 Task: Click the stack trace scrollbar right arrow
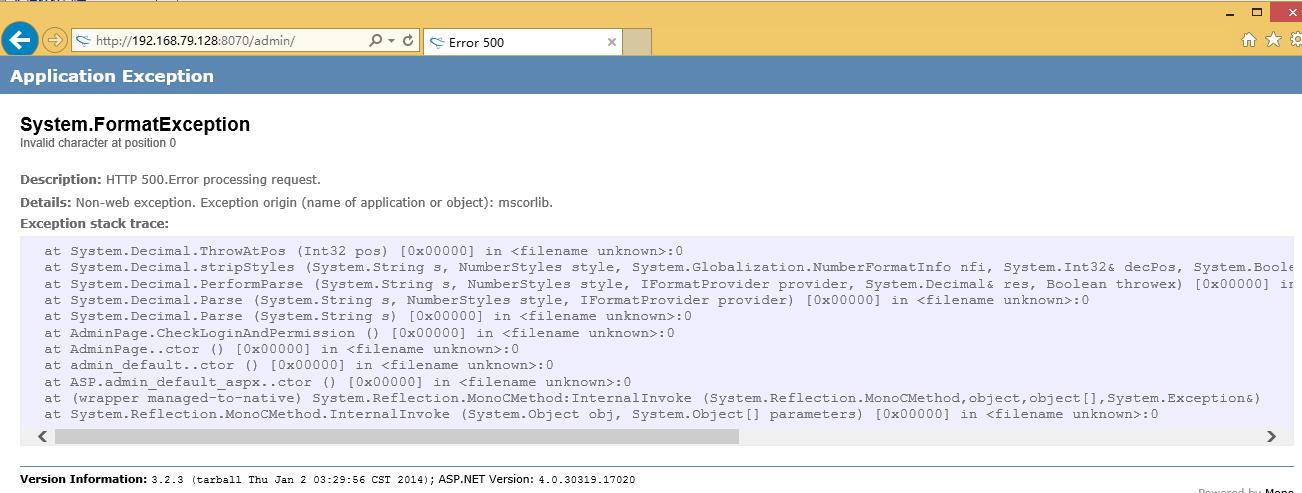pyautogui.click(x=1271, y=437)
